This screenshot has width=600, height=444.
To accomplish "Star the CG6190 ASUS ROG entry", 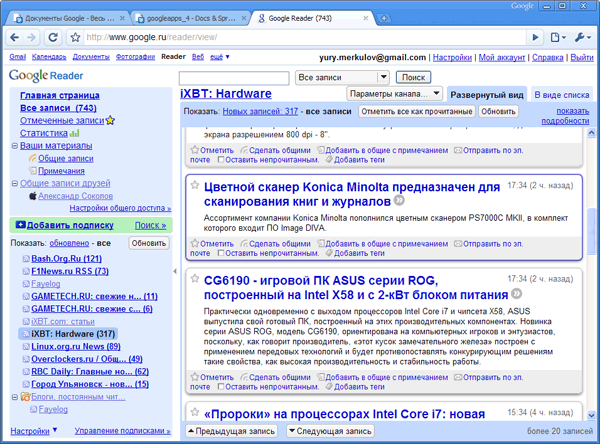I will 195,278.
